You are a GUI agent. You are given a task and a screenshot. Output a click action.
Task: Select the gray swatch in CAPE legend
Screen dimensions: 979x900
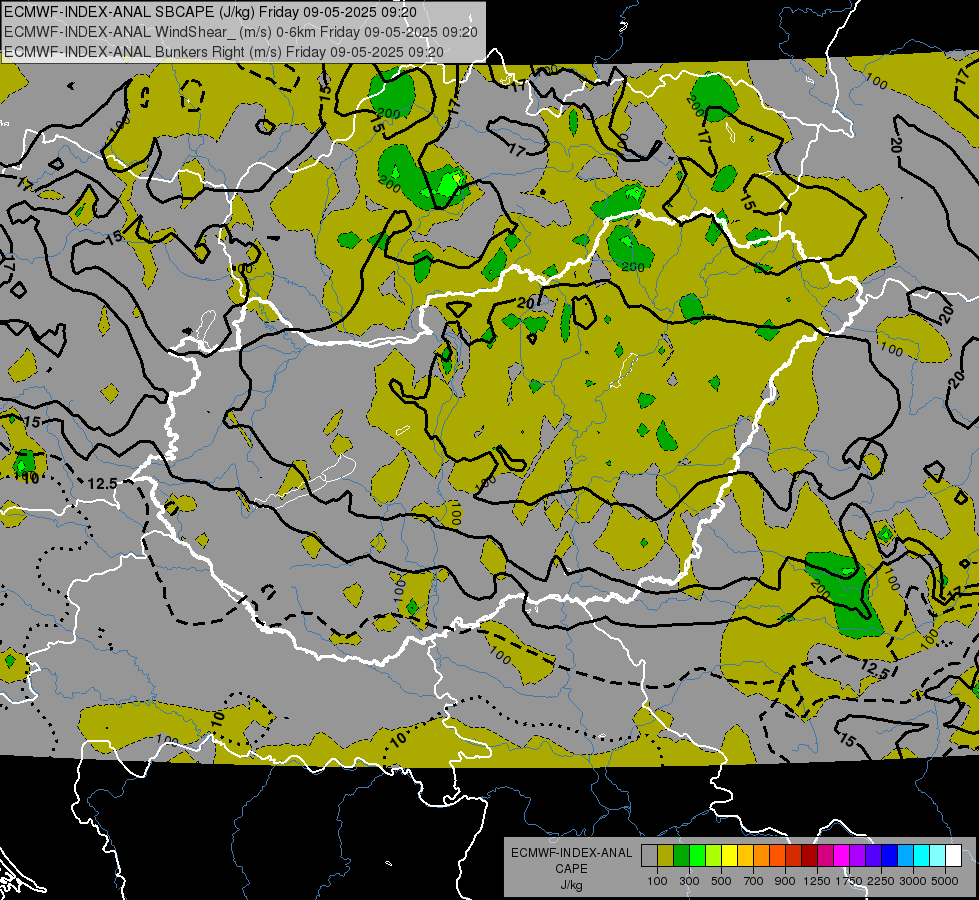pos(649,856)
